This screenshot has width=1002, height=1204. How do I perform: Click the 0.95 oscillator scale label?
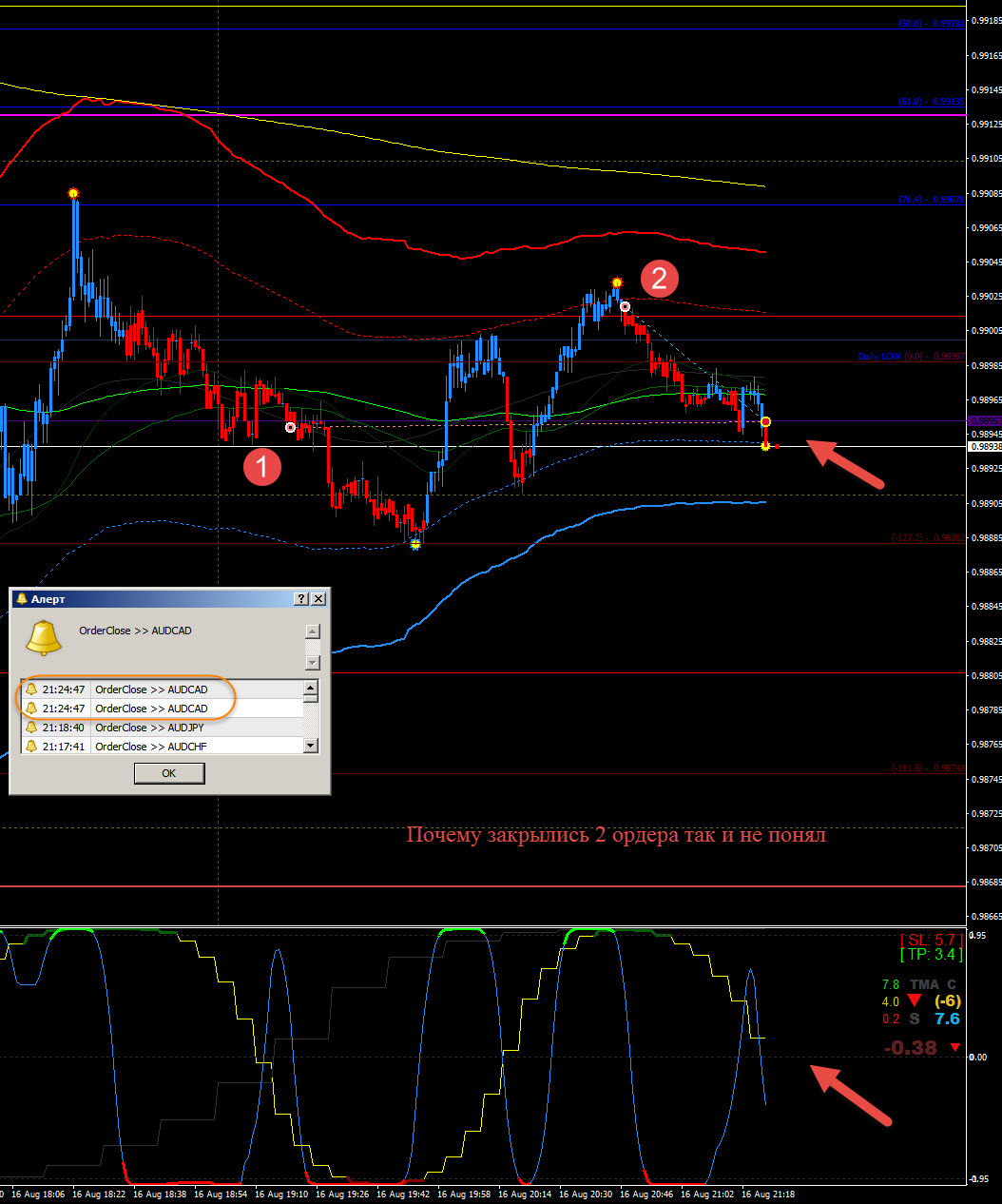click(978, 936)
